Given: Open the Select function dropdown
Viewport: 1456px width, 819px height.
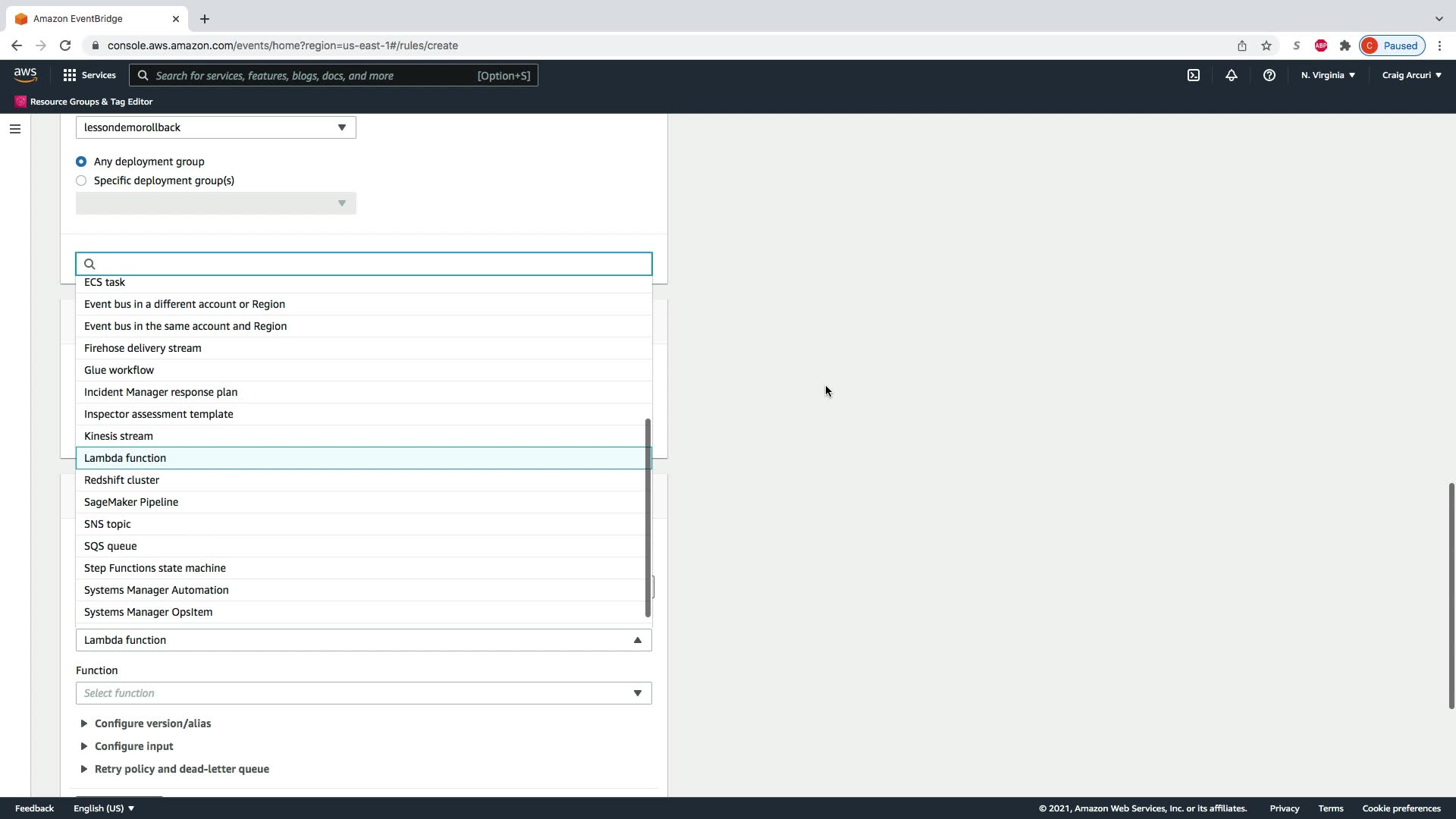Looking at the screenshot, I should [x=363, y=693].
